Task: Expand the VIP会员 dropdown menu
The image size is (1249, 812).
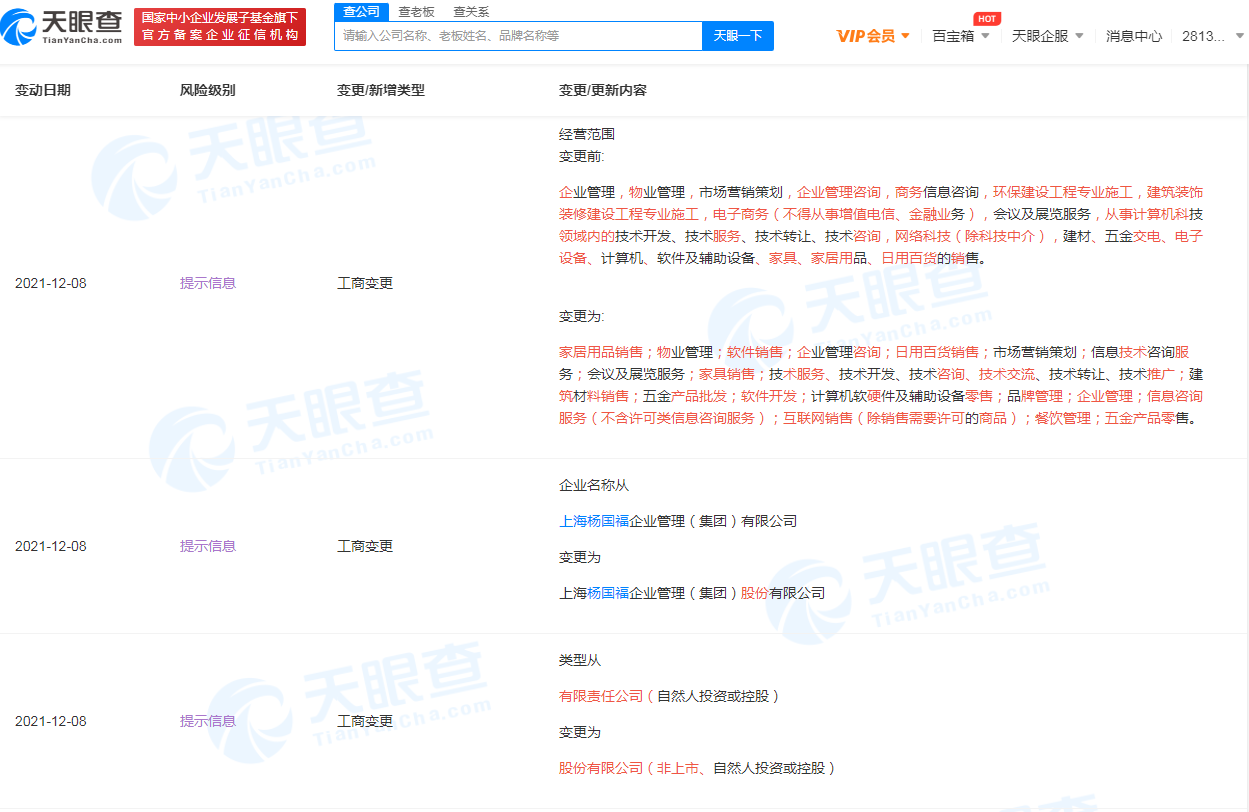Action: 873,36
